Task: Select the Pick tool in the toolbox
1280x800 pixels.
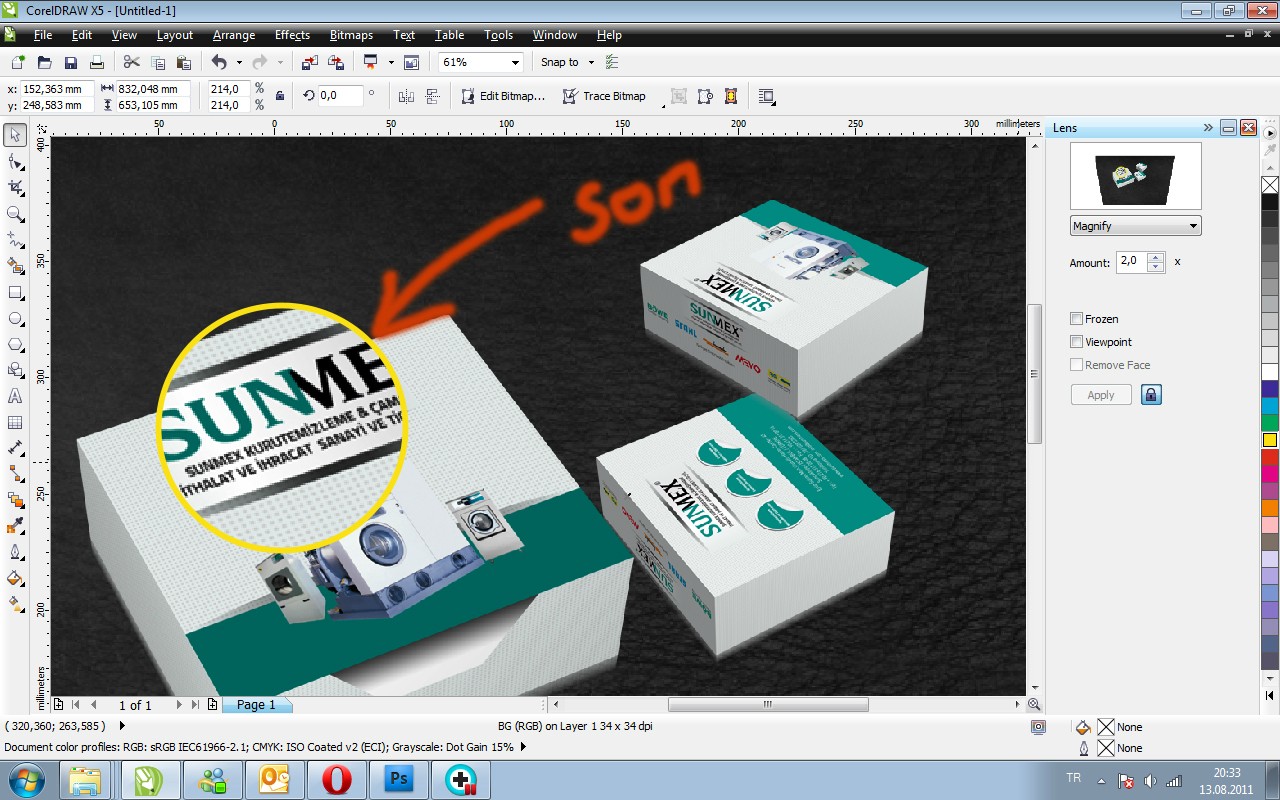Action: coord(15,135)
